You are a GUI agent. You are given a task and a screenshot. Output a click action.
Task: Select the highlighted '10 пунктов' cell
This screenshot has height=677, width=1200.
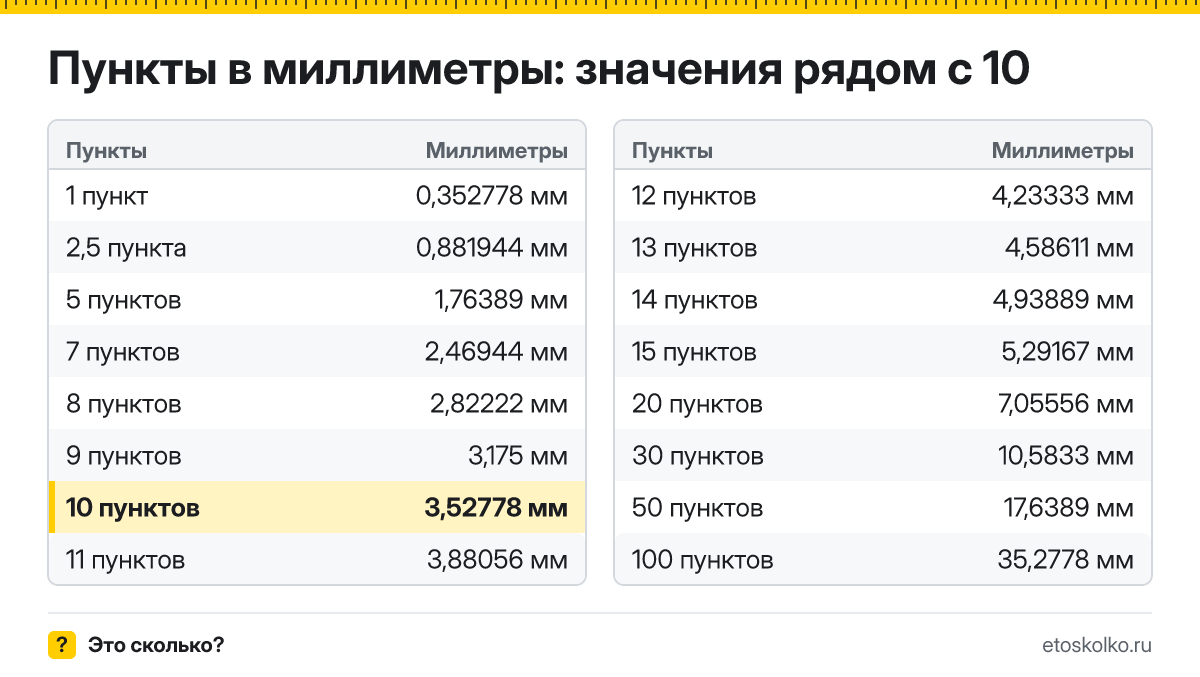(133, 508)
